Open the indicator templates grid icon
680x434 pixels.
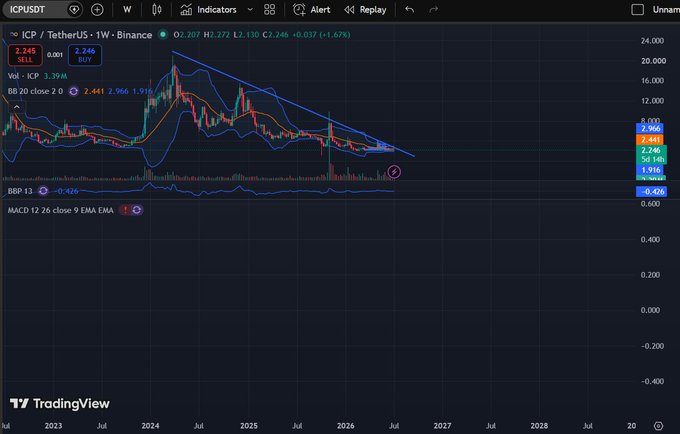pyautogui.click(x=270, y=10)
